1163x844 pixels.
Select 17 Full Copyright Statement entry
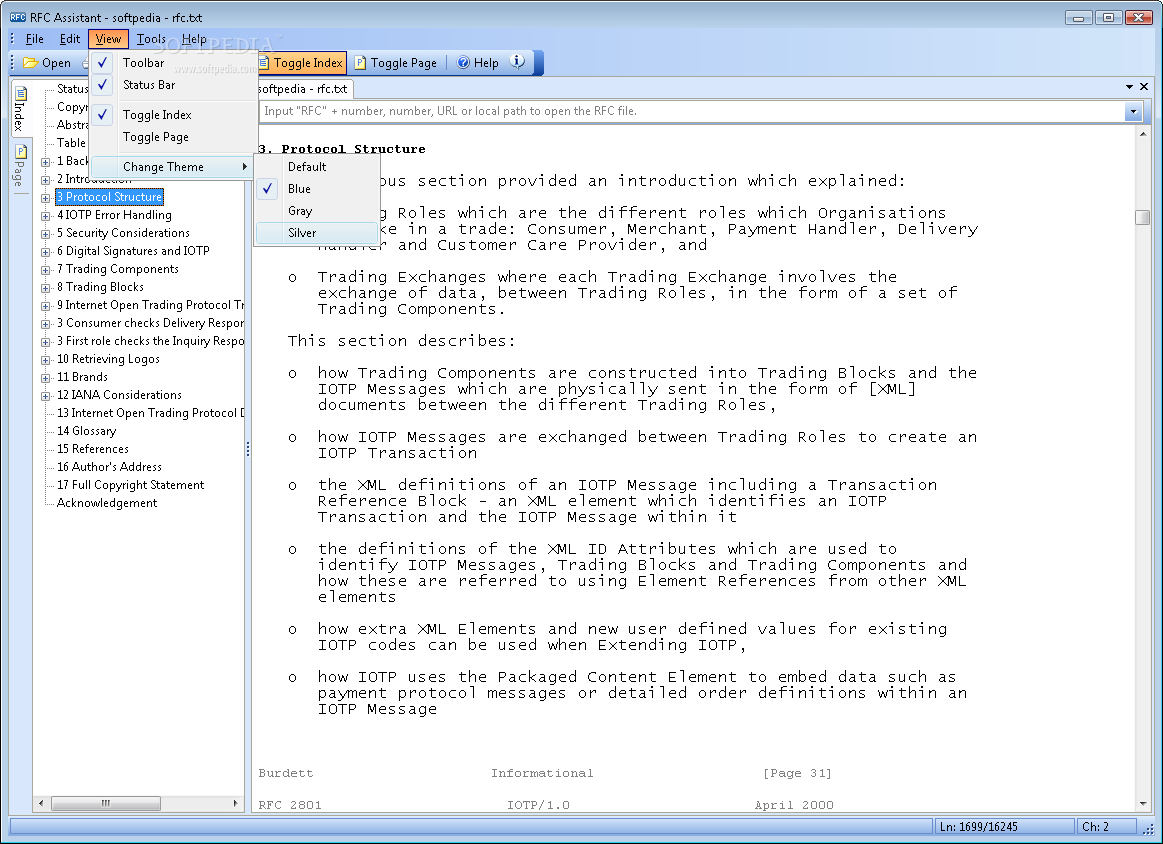click(131, 485)
